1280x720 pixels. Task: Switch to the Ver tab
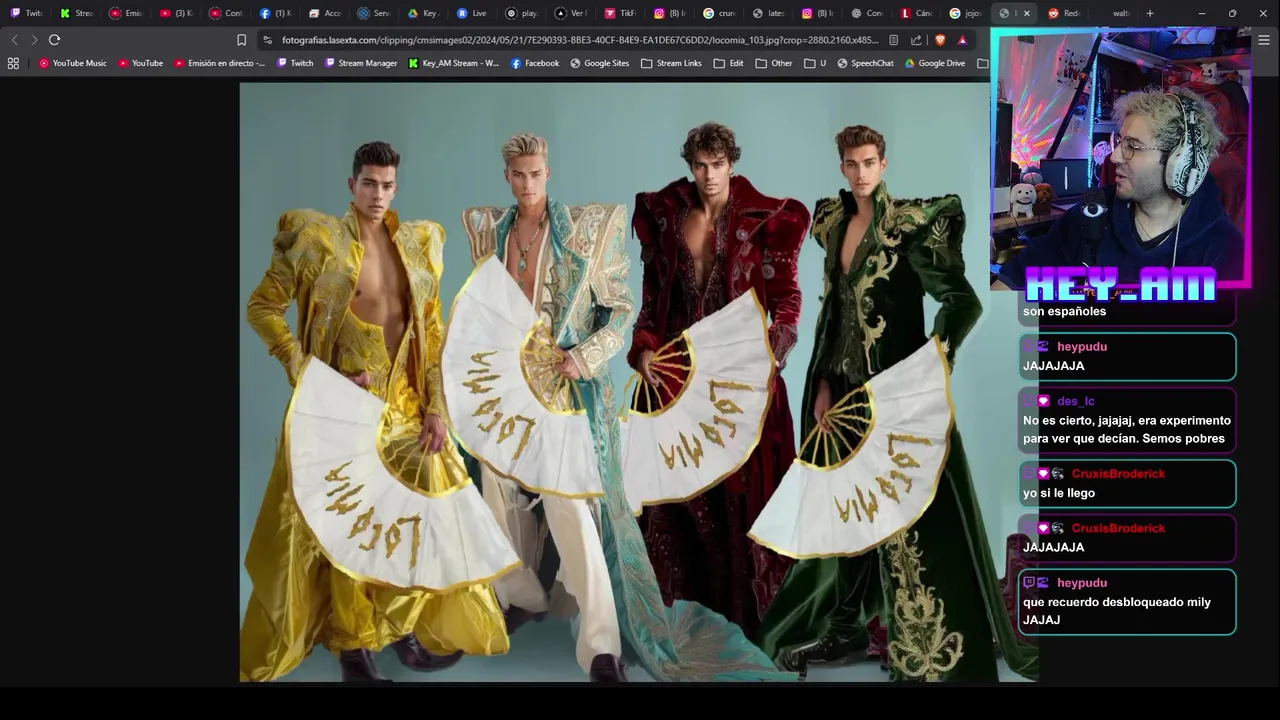pyautogui.click(x=571, y=13)
